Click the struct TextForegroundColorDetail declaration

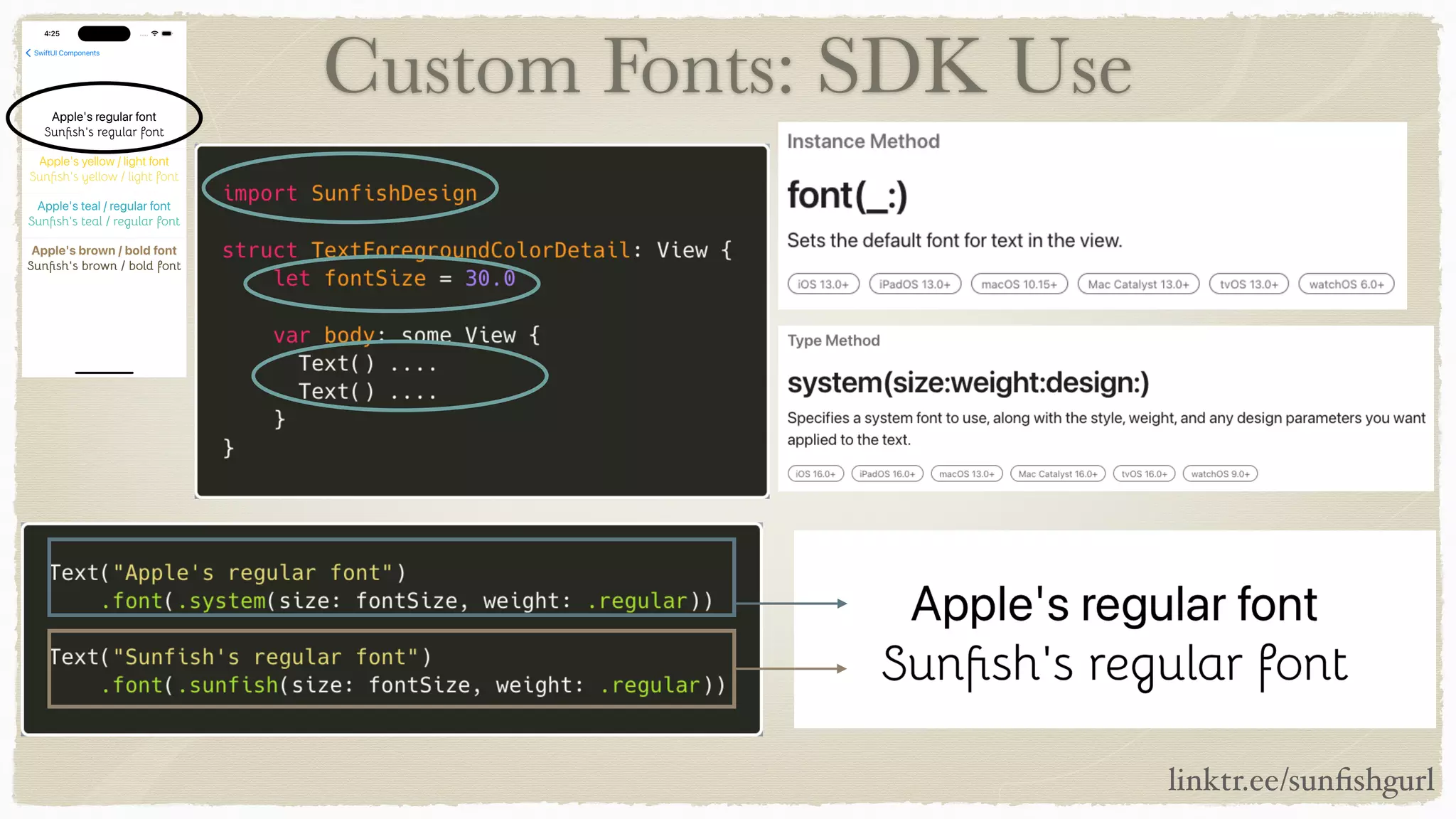coord(477,250)
